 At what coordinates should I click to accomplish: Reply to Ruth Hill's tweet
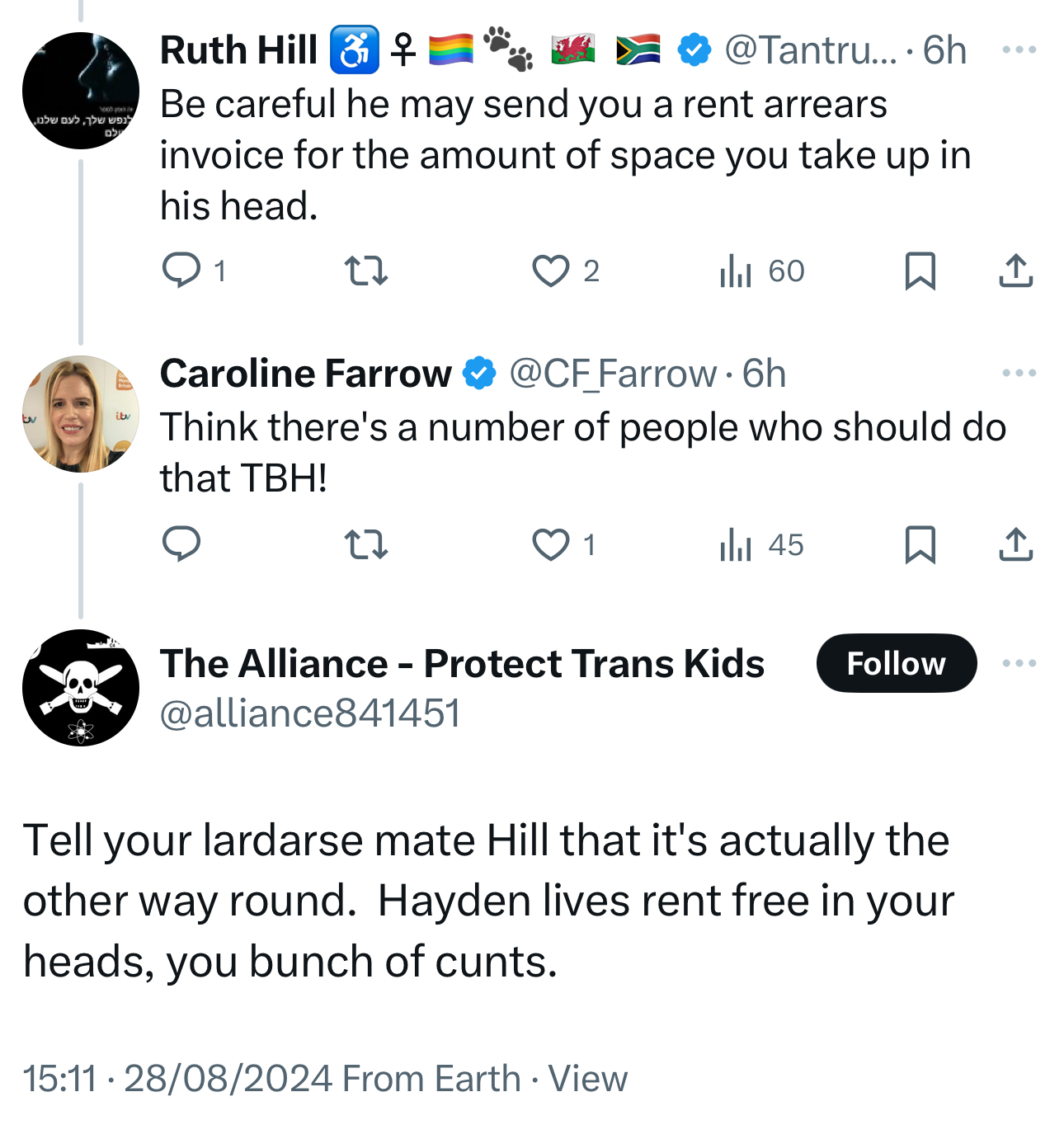tap(181, 271)
